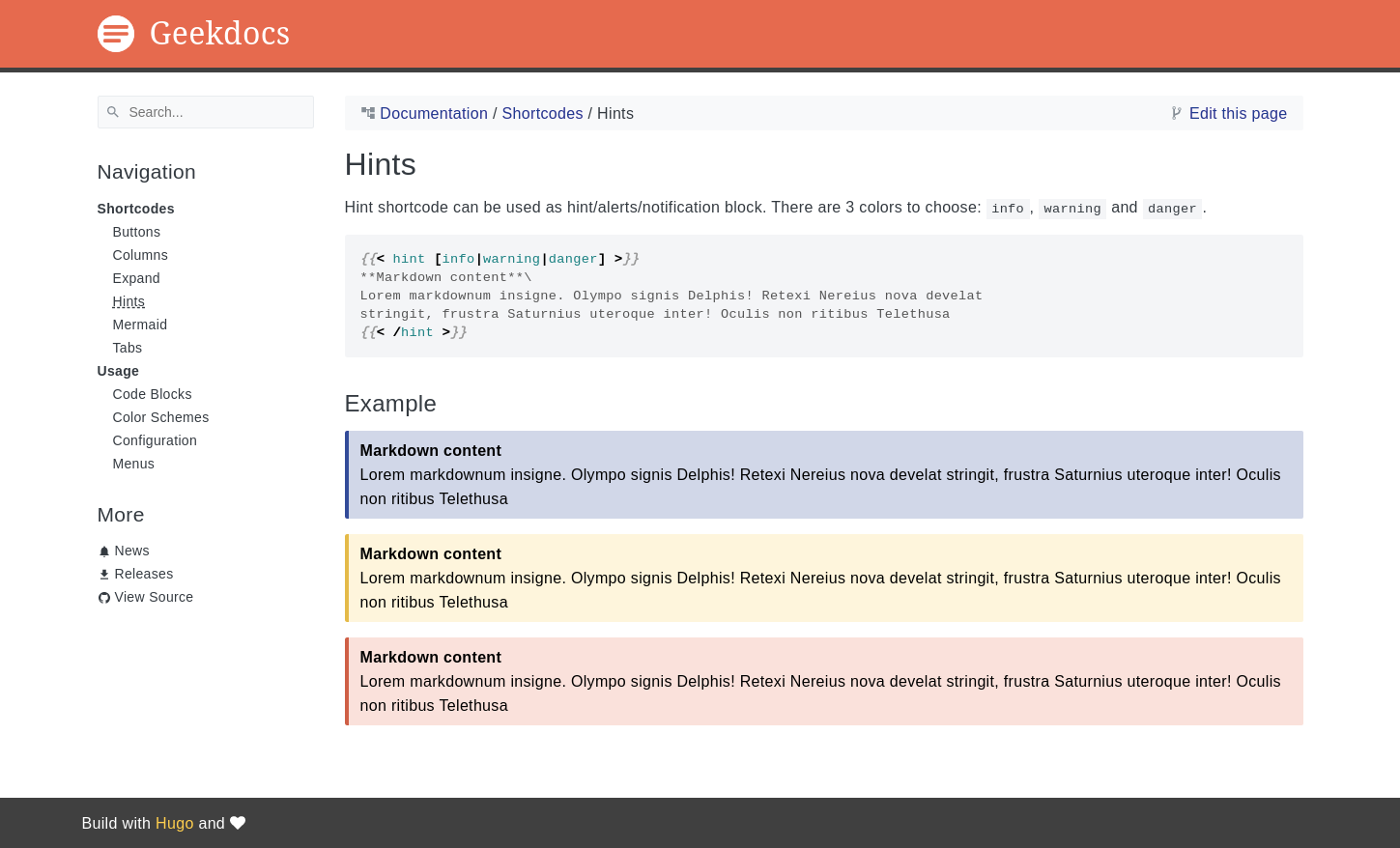Click the Hugo link in footer

[x=175, y=823]
